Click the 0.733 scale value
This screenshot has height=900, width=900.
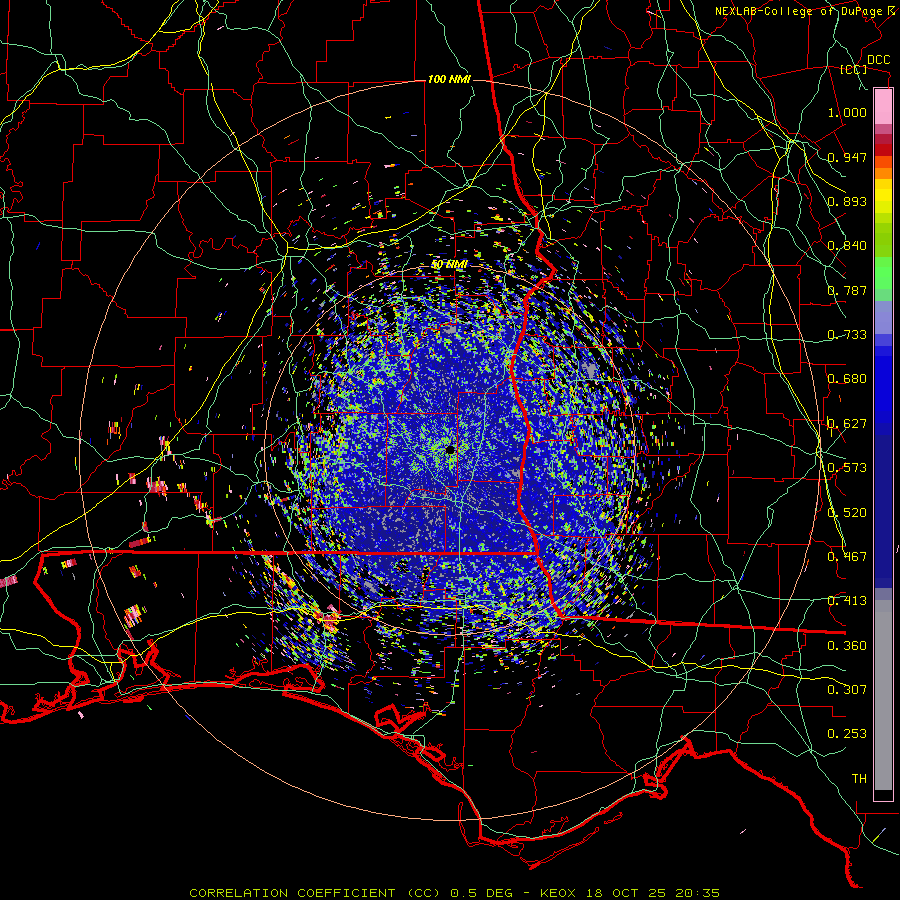847,335
